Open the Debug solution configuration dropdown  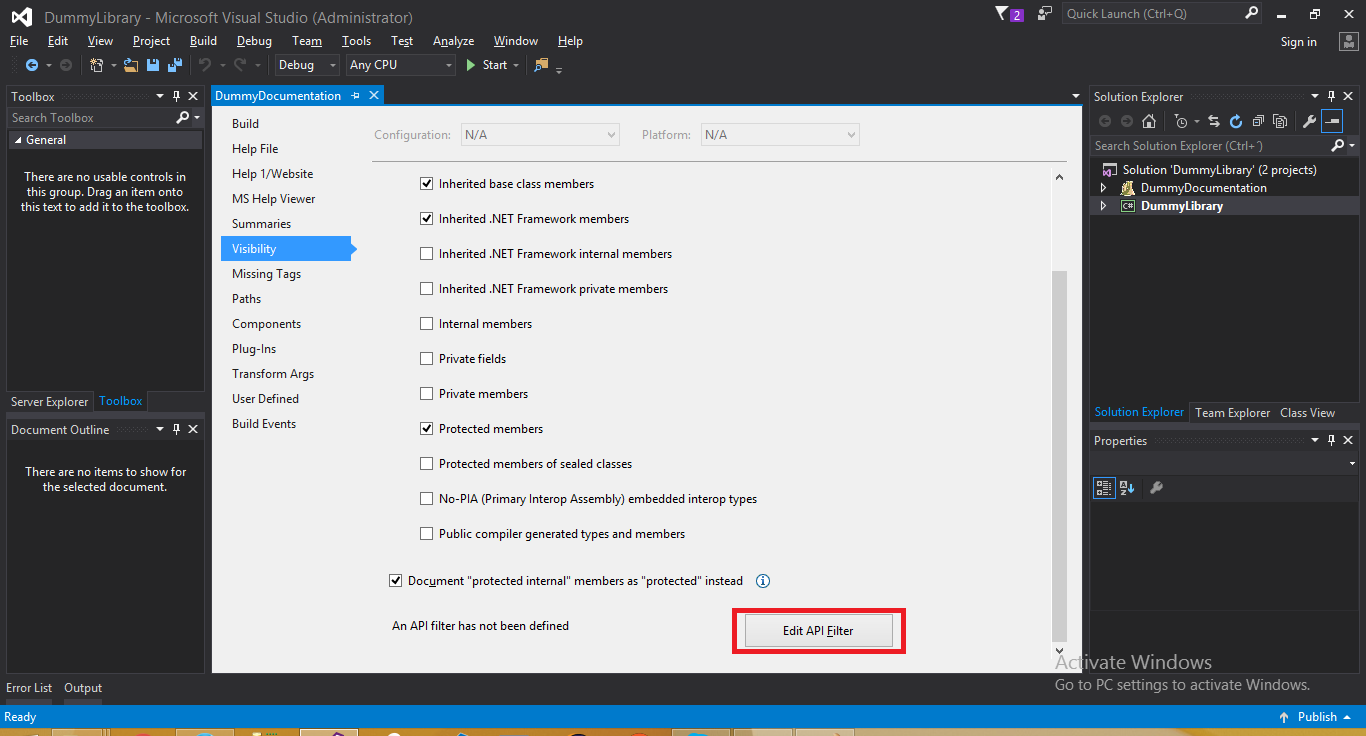pyautogui.click(x=307, y=65)
